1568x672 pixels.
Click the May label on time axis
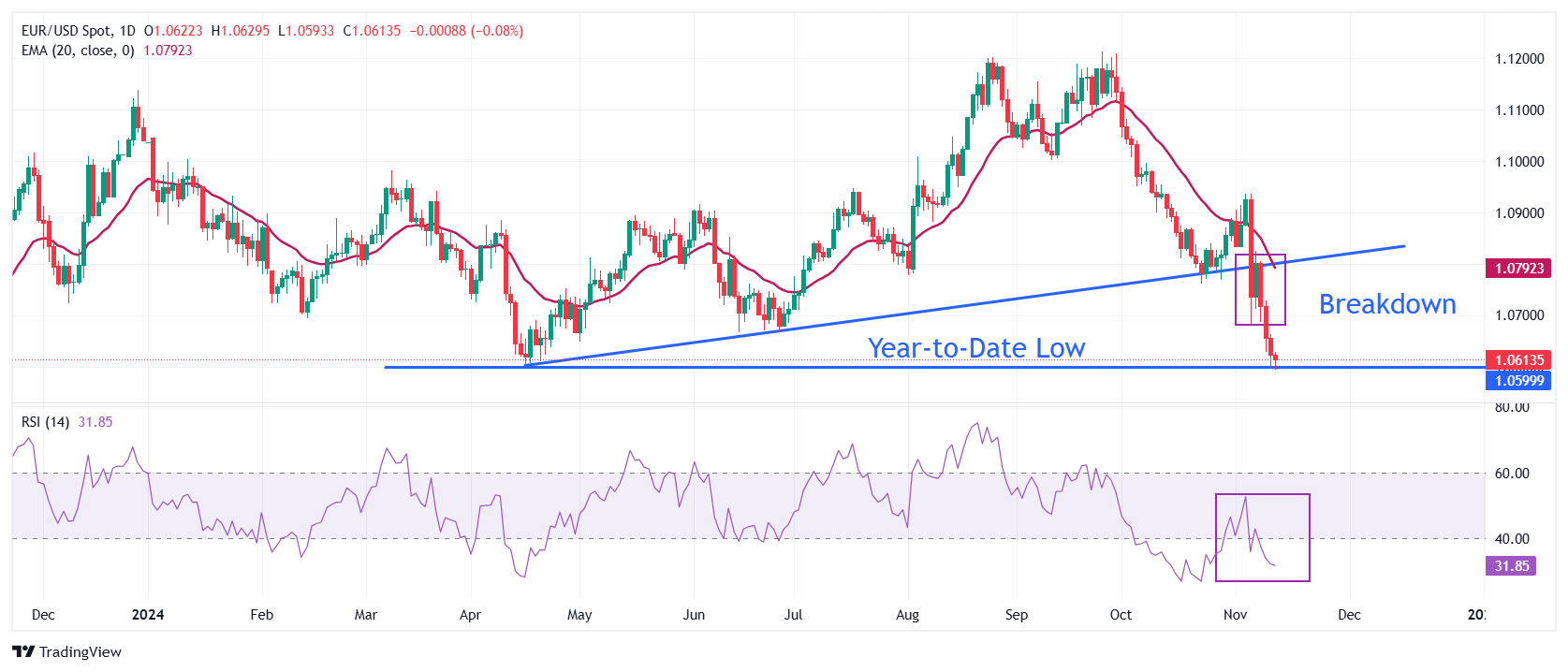point(579,615)
